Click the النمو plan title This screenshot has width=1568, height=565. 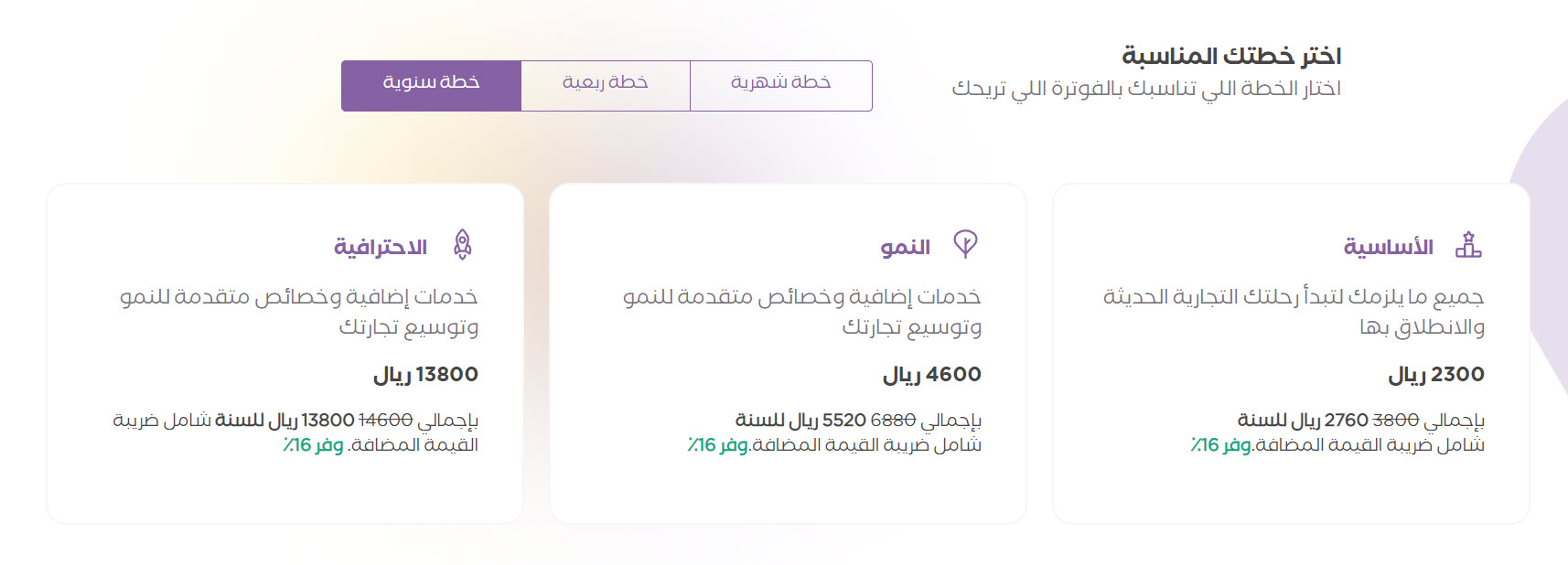905,247
